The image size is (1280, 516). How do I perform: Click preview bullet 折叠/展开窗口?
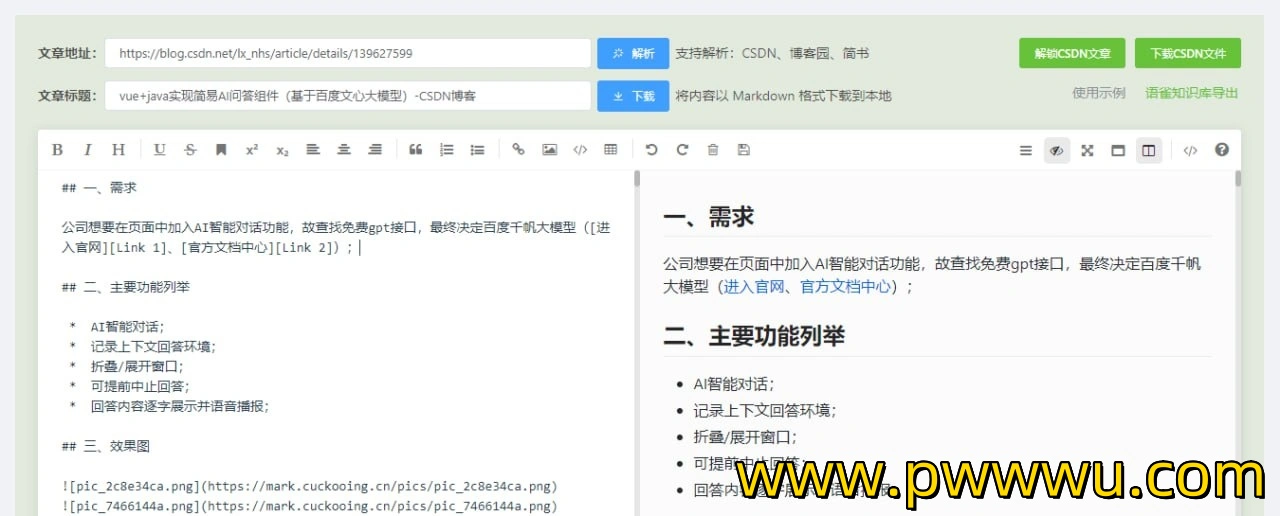pyautogui.click(x=744, y=437)
